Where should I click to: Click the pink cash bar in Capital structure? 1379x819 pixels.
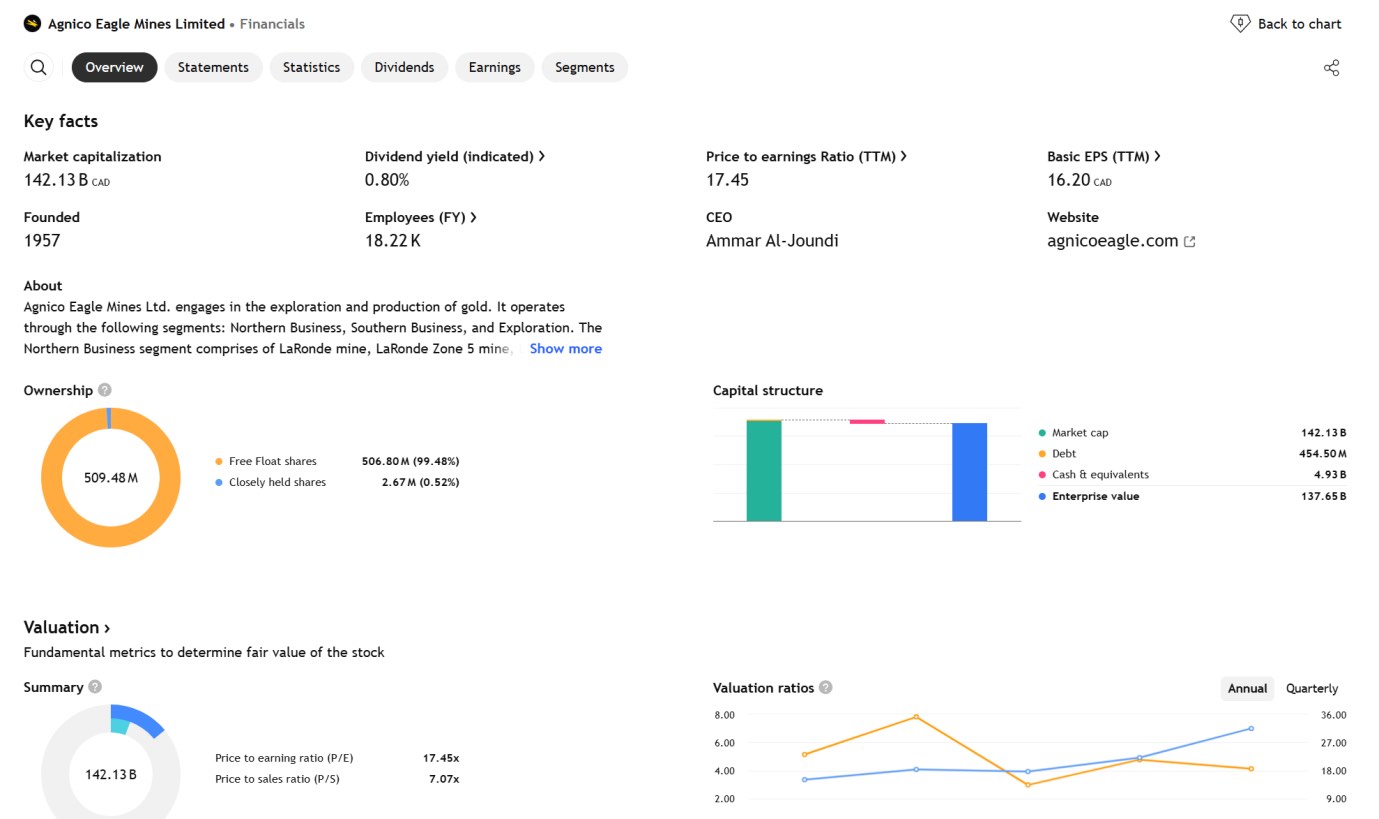point(867,422)
